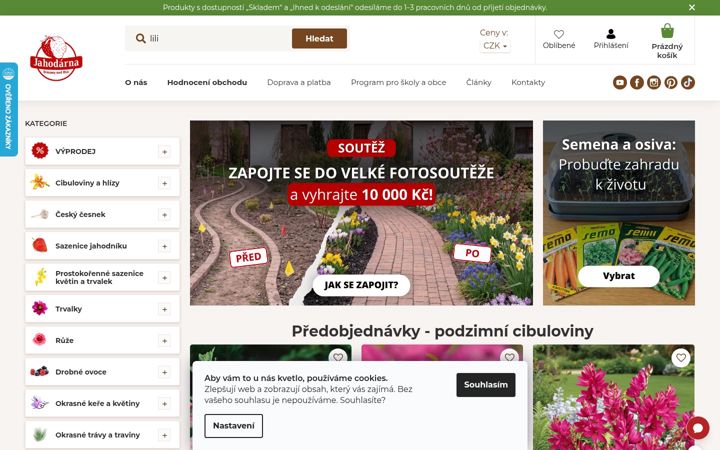Click the Růže rose icon
This screenshot has width=720, height=450.
tap(40, 340)
